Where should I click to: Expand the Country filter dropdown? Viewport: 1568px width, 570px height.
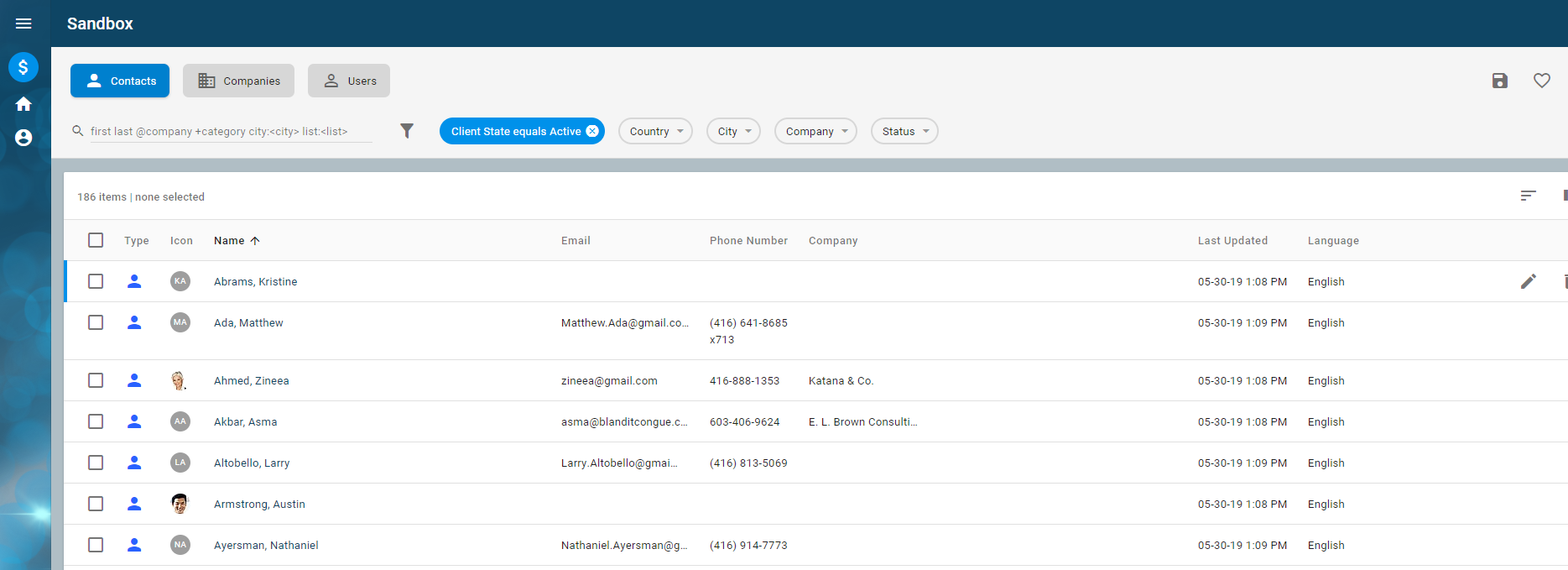tap(655, 131)
